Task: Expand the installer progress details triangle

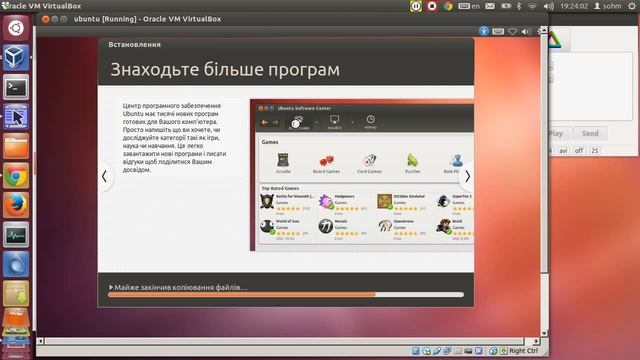Action: [x=111, y=287]
